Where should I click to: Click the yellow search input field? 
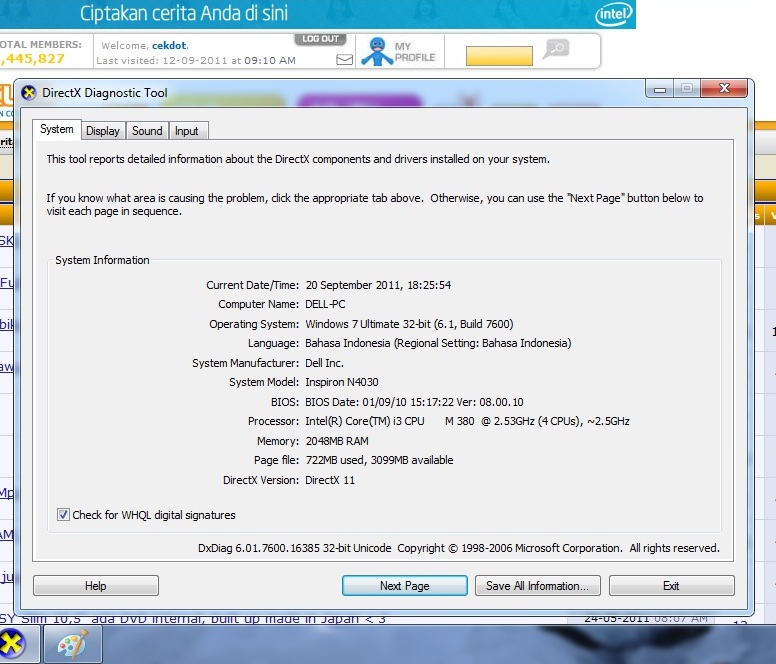[x=499, y=56]
